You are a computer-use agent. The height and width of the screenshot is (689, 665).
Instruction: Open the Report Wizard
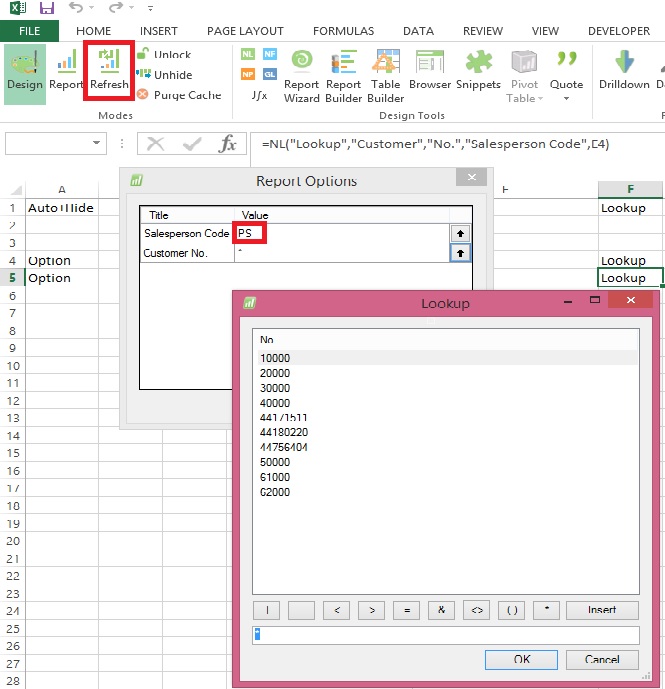pos(301,74)
